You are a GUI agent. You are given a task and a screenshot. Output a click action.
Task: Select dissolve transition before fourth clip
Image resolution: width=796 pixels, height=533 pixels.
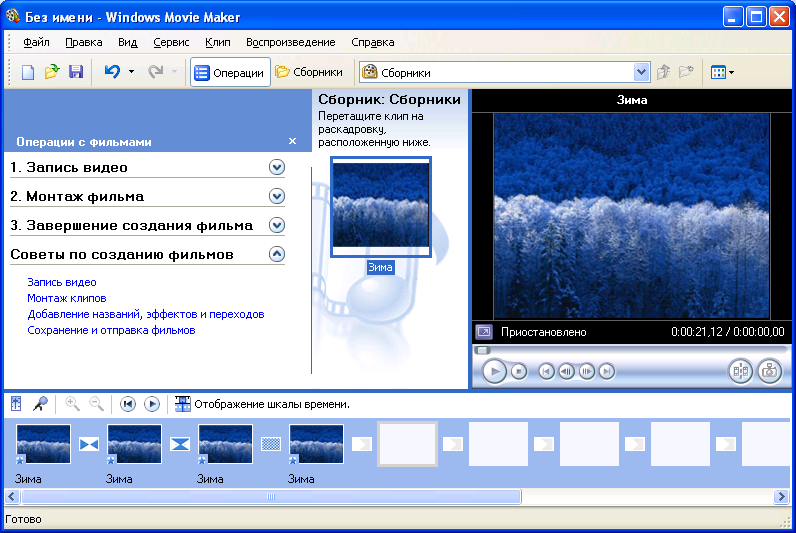coord(271,445)
